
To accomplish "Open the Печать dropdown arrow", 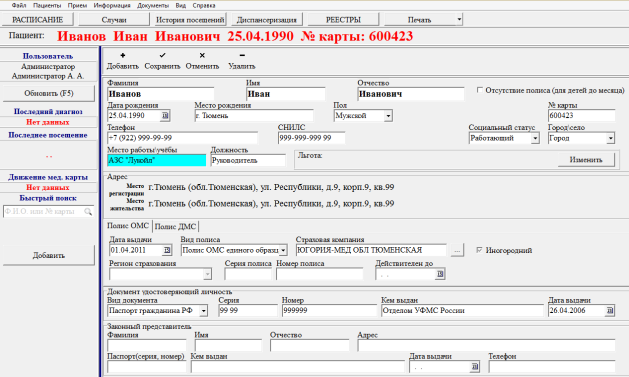I will pos(459,19).
